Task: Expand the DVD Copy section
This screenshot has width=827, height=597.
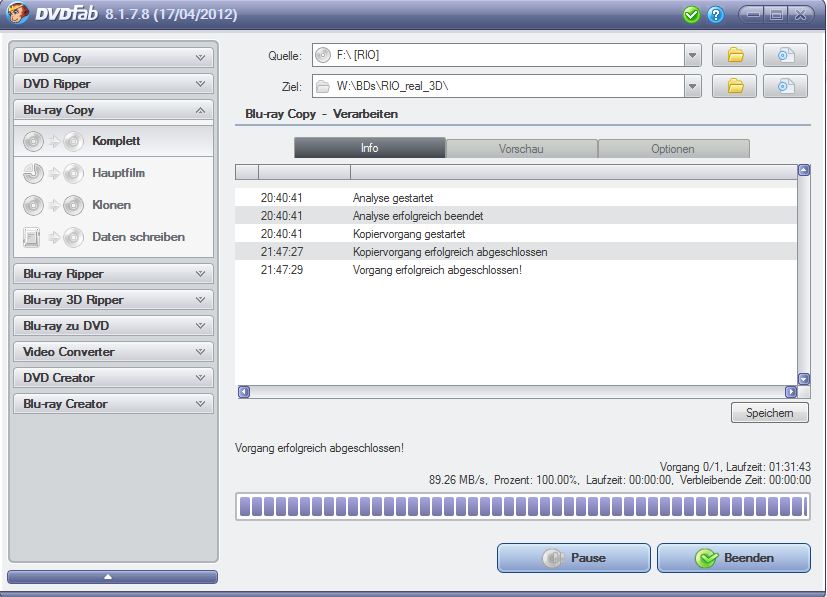Action: coord(113,57)
